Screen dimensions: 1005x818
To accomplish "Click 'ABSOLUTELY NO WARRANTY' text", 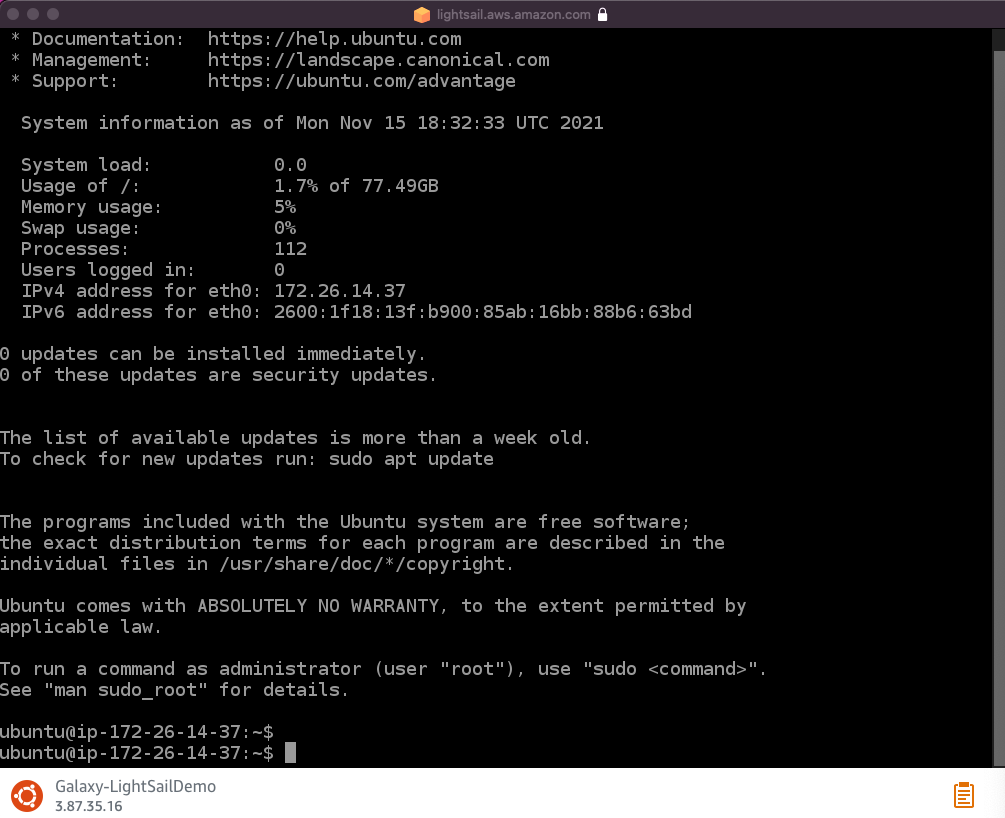I will (318, 606).
